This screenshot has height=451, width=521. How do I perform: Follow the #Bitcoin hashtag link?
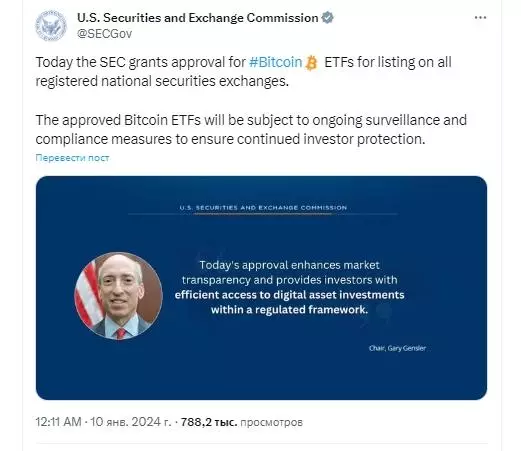point(275,62)
